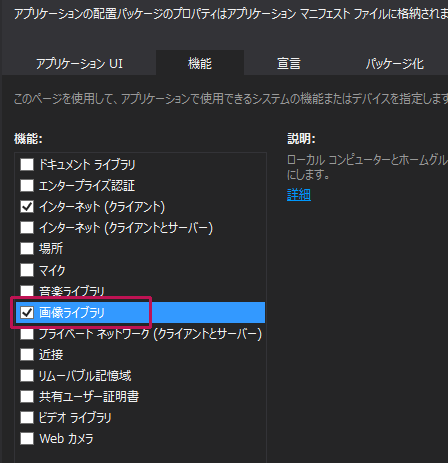
Task: Check the 近接 checkbox
Action: (x=27, y=354)
